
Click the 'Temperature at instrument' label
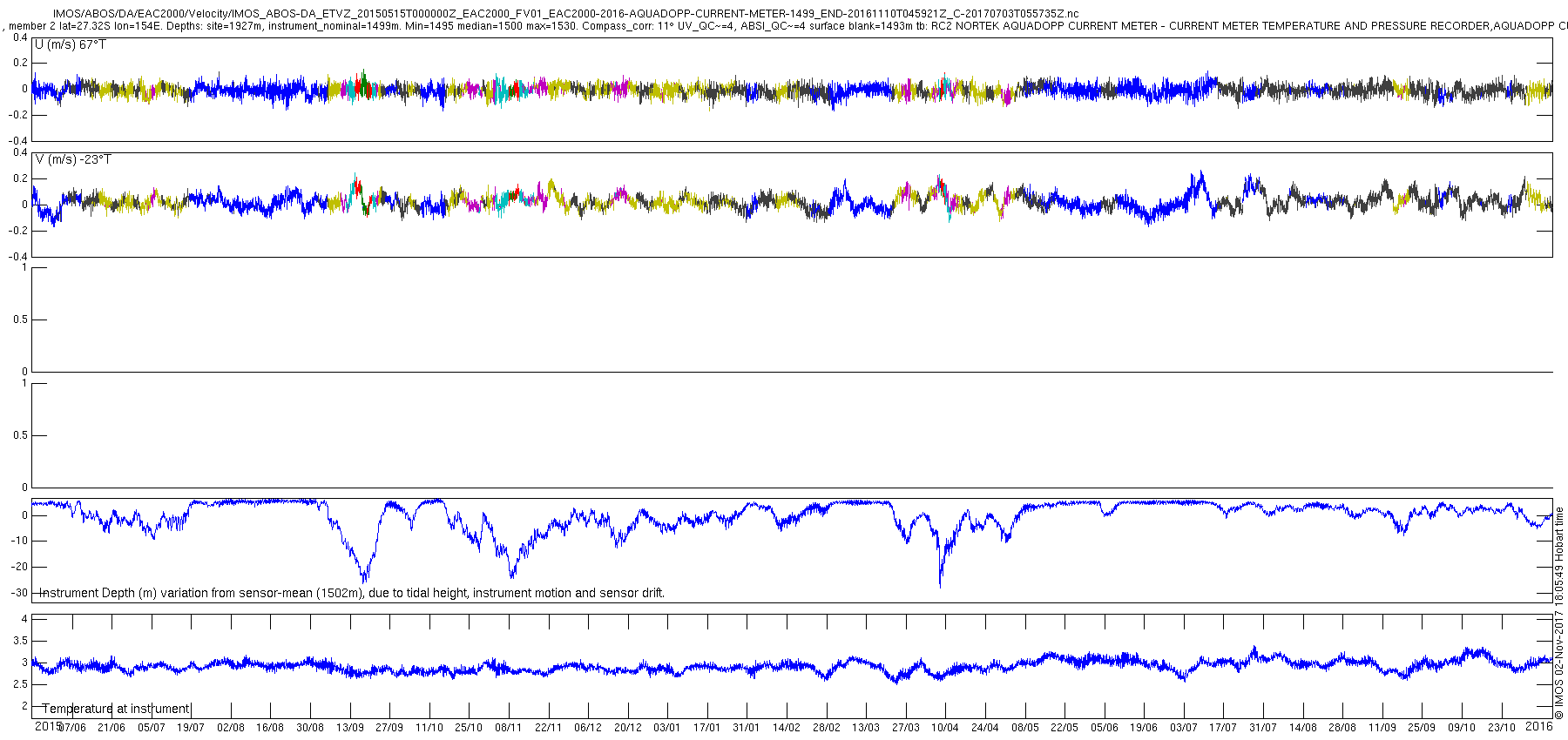point(116,709)
